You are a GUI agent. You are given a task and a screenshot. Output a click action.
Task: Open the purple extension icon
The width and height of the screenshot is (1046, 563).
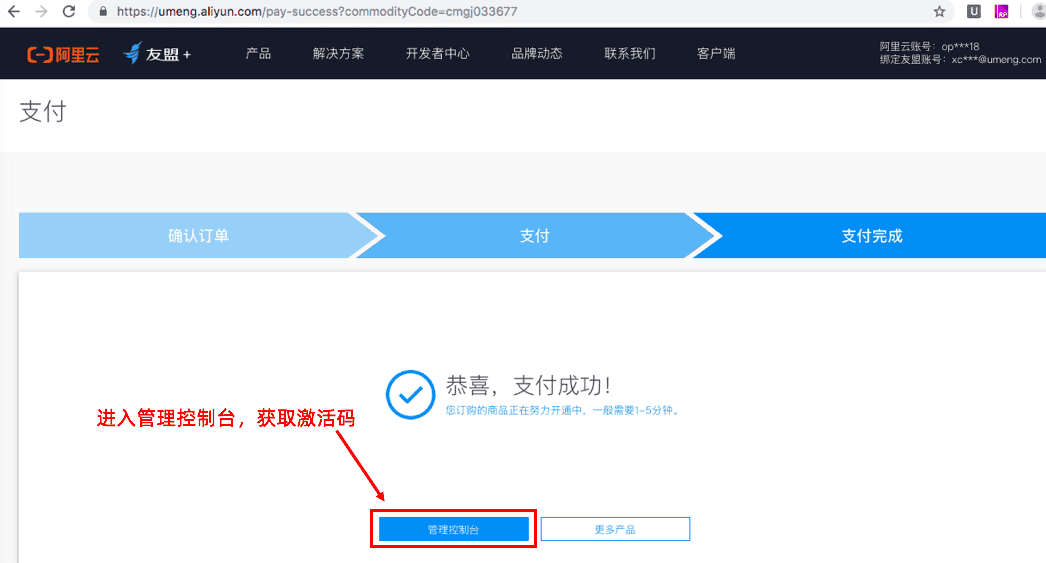(x=1001, y=11)
